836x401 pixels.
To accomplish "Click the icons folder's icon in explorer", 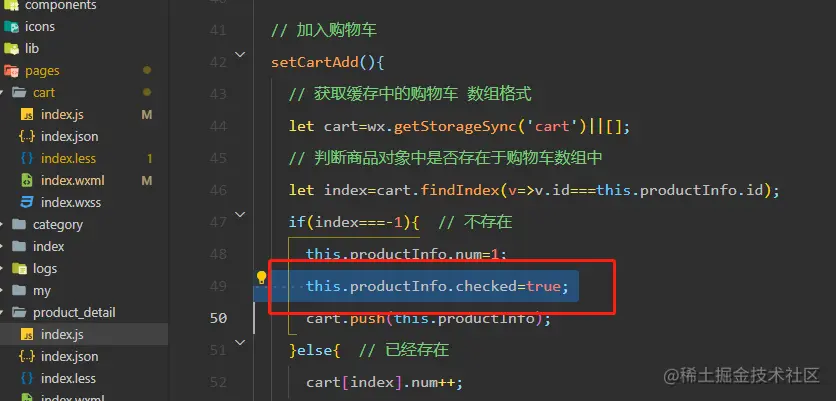I will coord(11,27).
